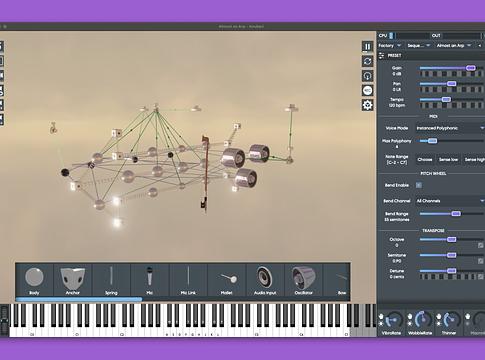This screenshot has height=360, width=485.
Task: Open the settings gear in the viewport
Action: pos(368,105)
